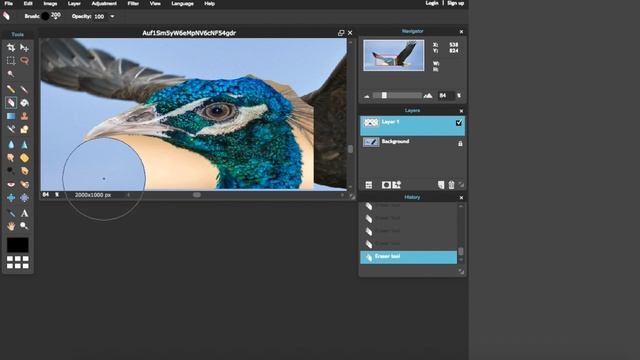
Task: Open the Edit menu
Action: (28, 3)
